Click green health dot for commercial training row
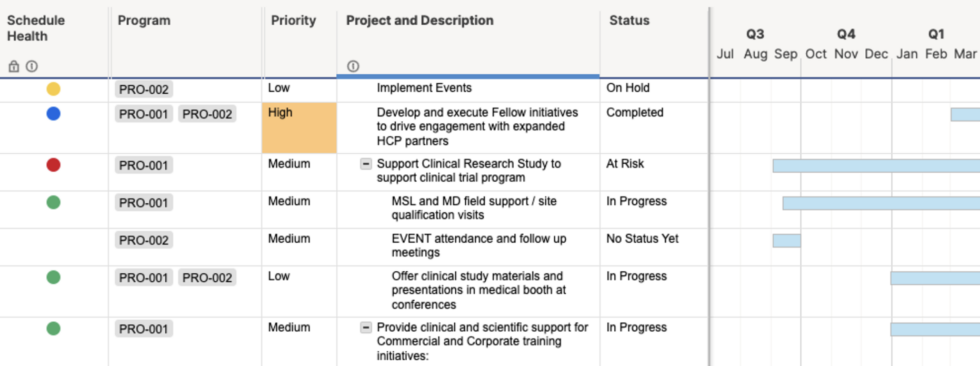 pos(54,329)
